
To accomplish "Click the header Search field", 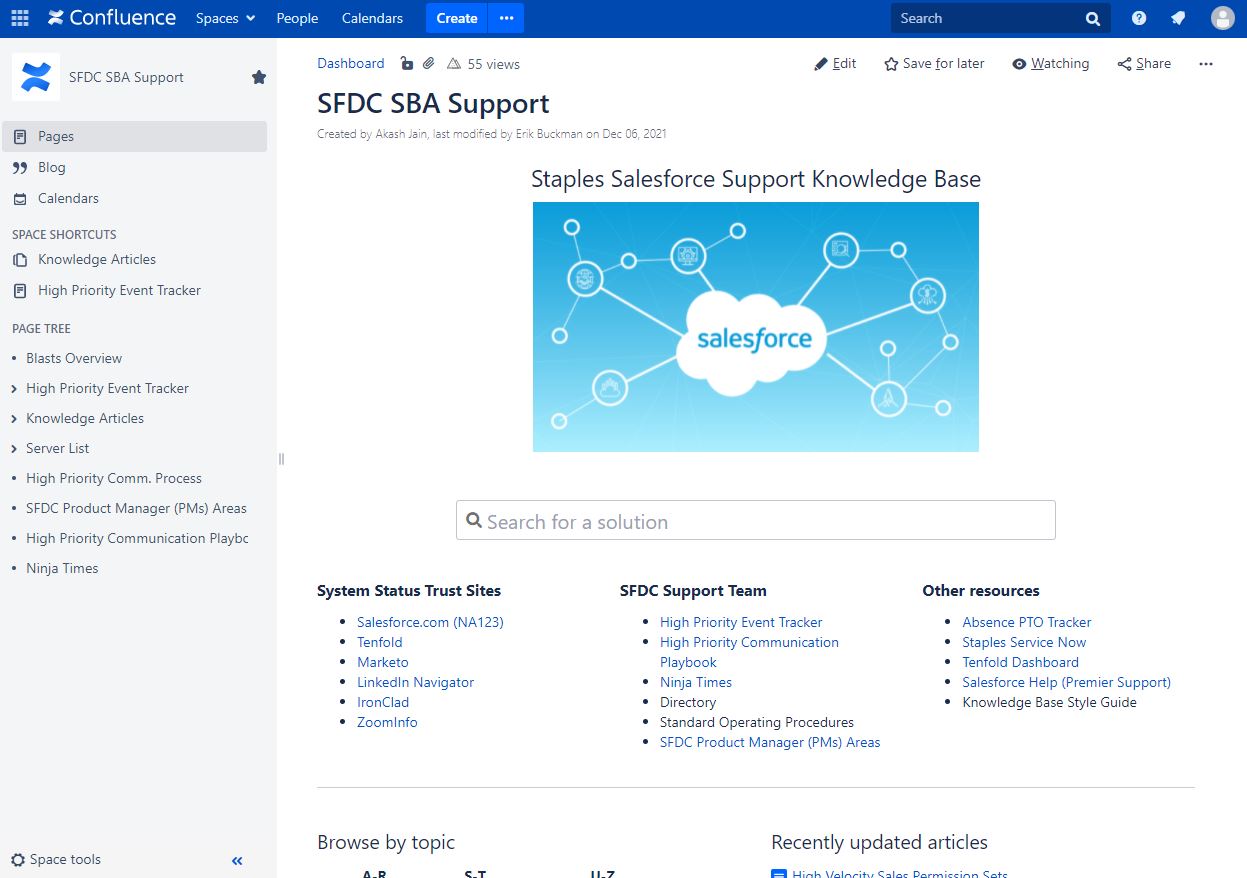I will [x=1000, y=18].
